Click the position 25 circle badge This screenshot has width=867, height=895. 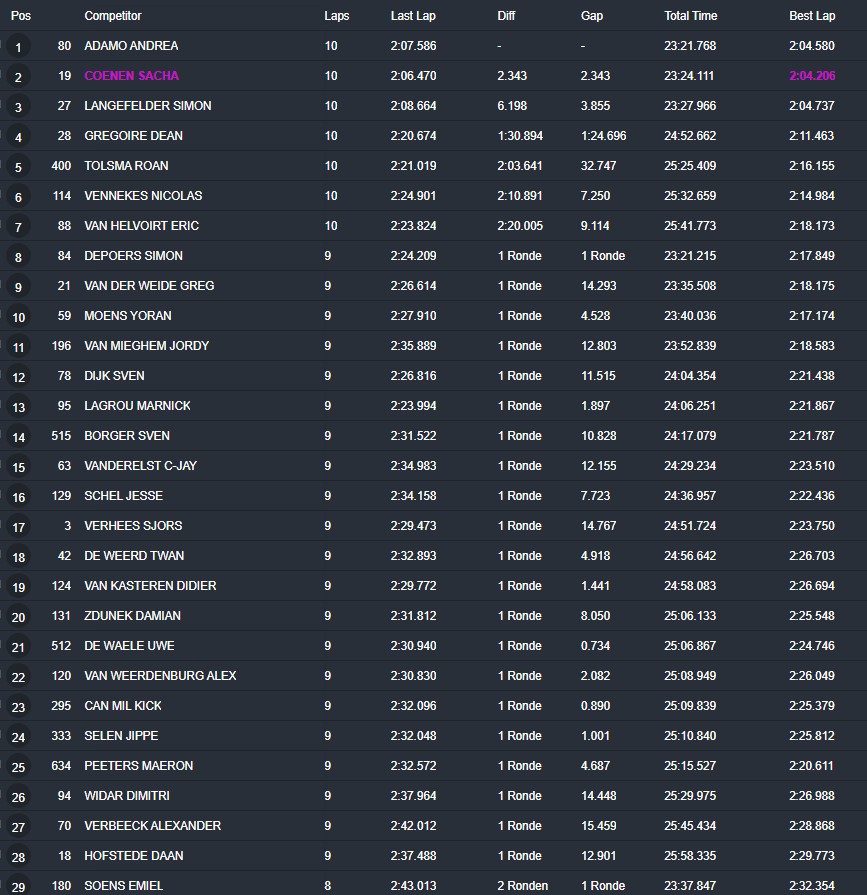19,767
